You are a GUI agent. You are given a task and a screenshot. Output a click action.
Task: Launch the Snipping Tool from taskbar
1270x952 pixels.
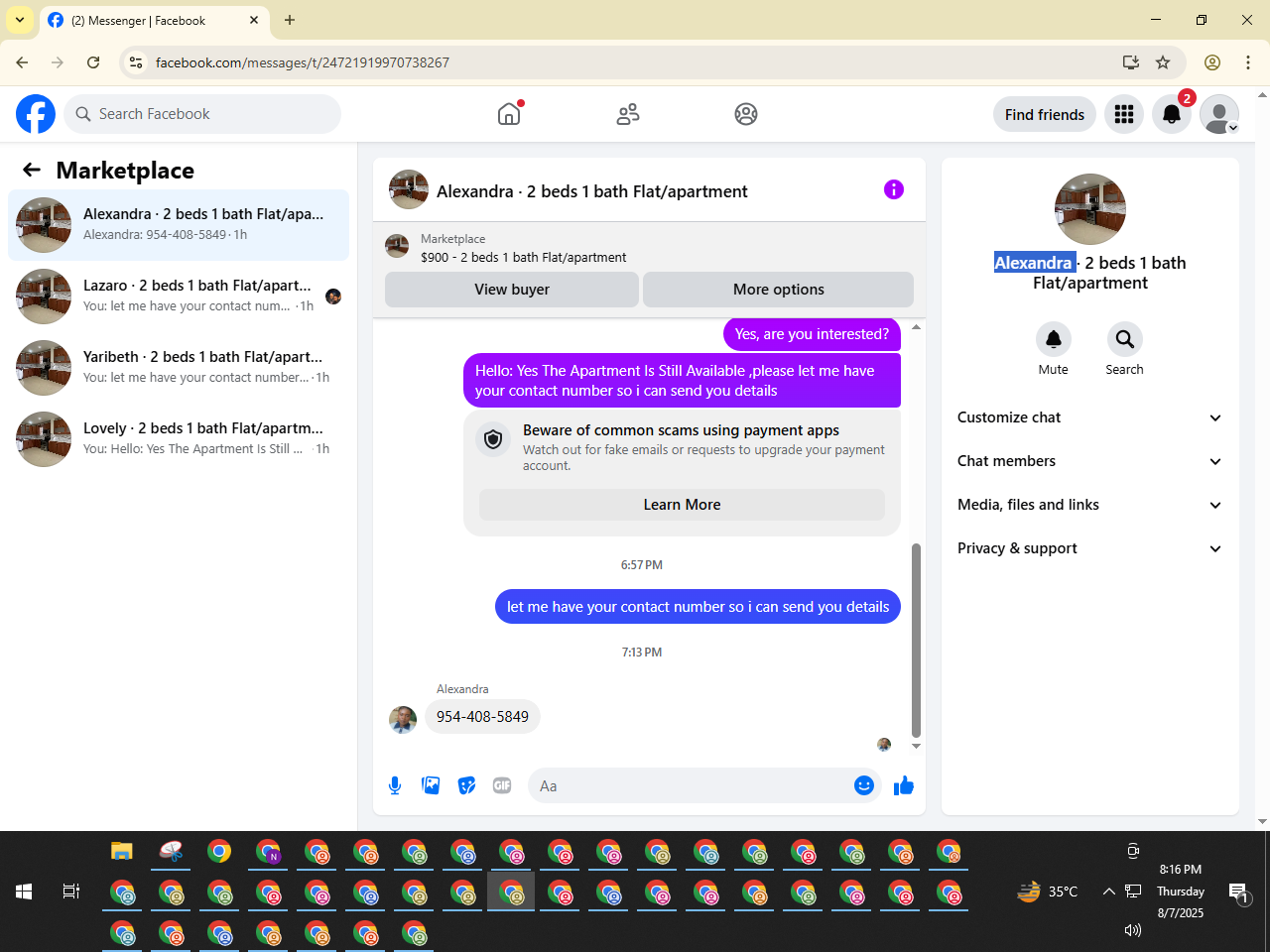171,851
